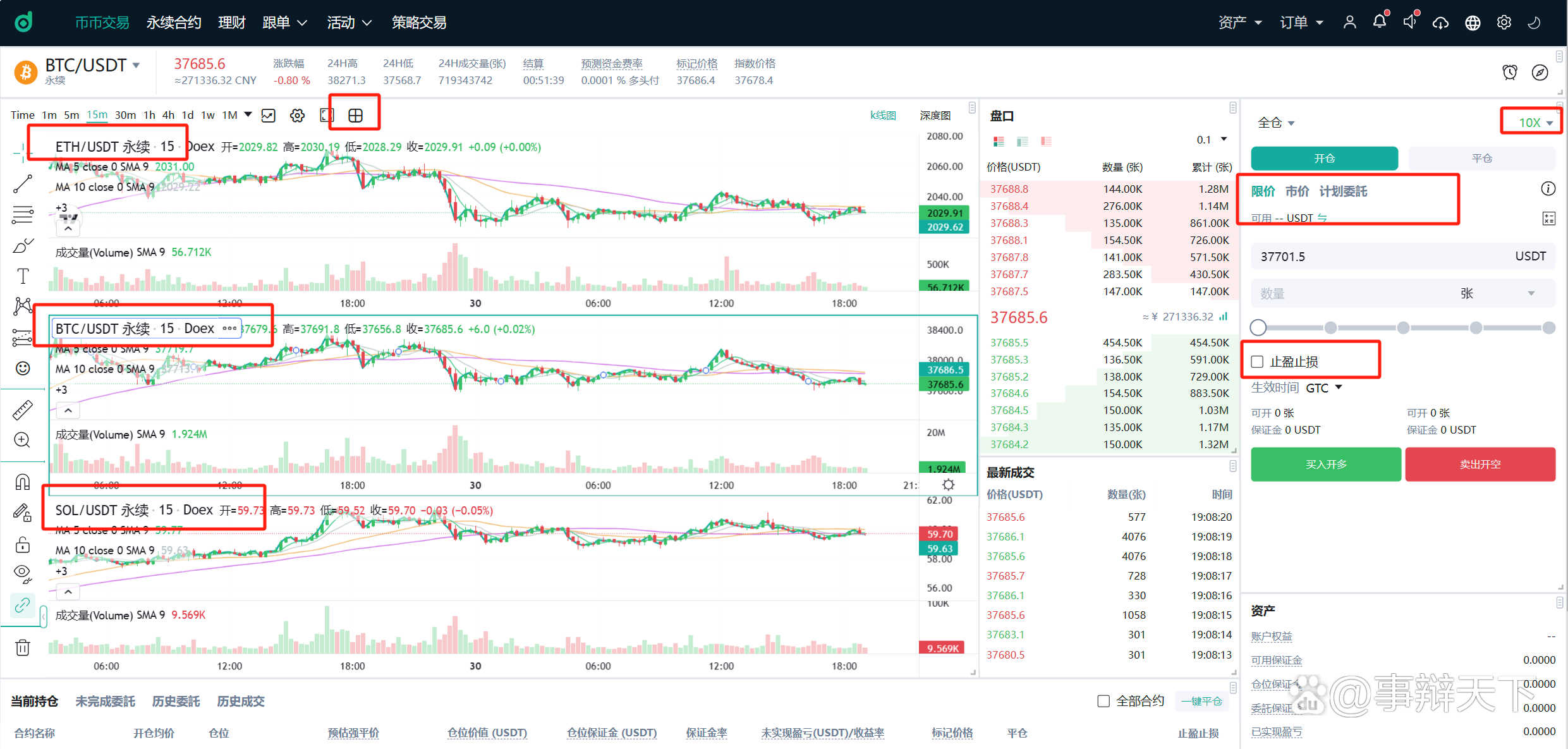The width and height of the screenshot is (1568, 749).
Task: Open the GTC time-in-force dropdown
Action: coord(1323,388)
